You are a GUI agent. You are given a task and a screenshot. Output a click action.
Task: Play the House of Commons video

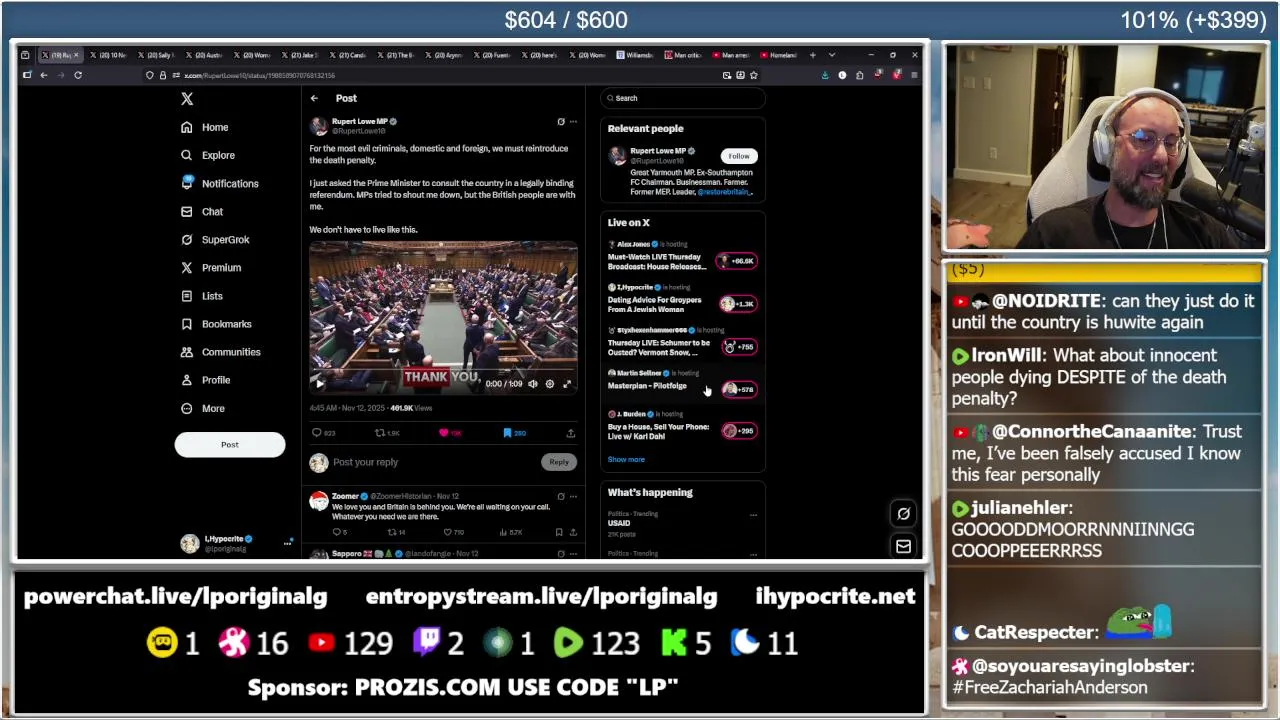[320, 383]
